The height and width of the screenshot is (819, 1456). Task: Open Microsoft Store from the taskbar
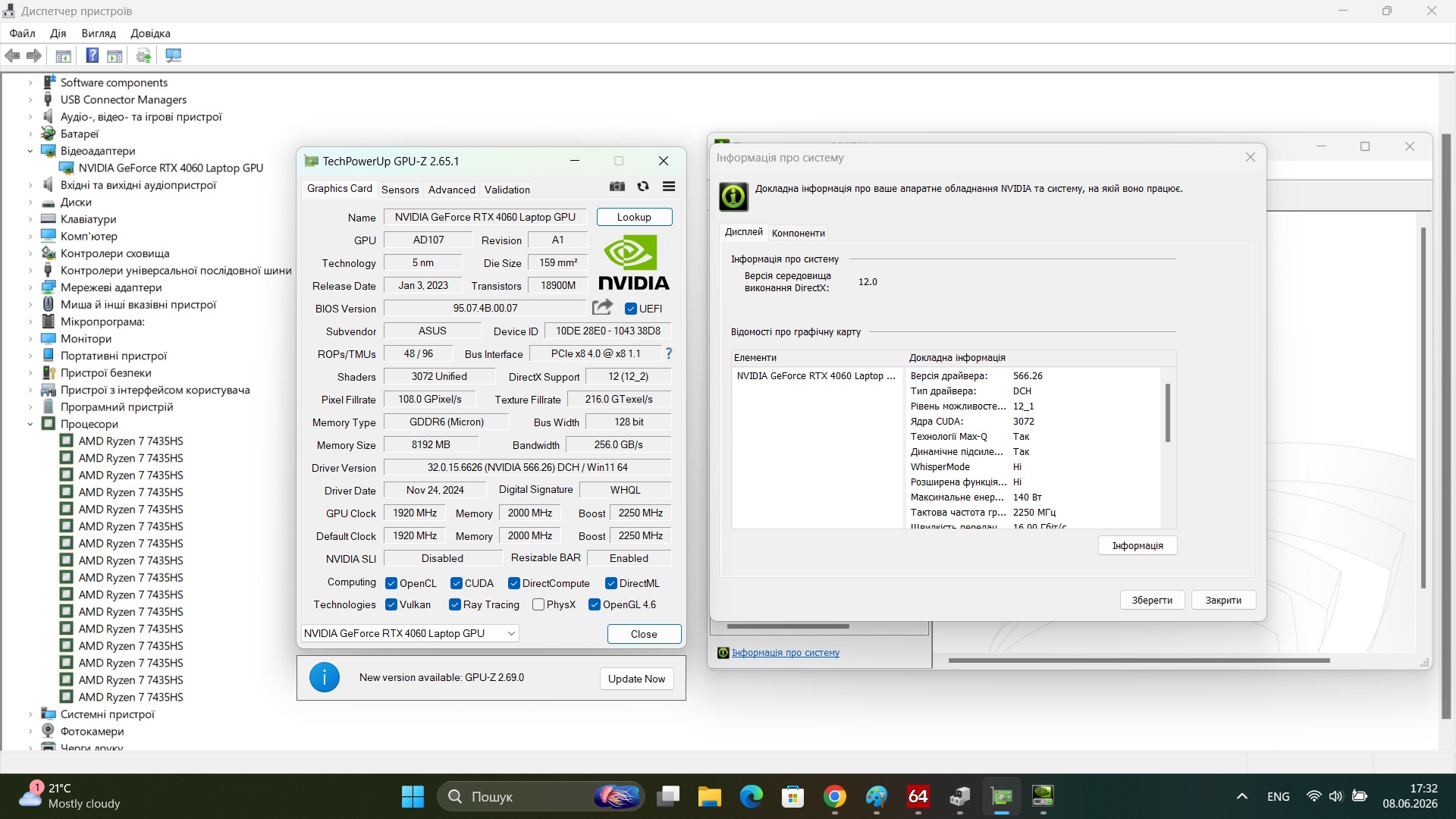coord(793,796)
